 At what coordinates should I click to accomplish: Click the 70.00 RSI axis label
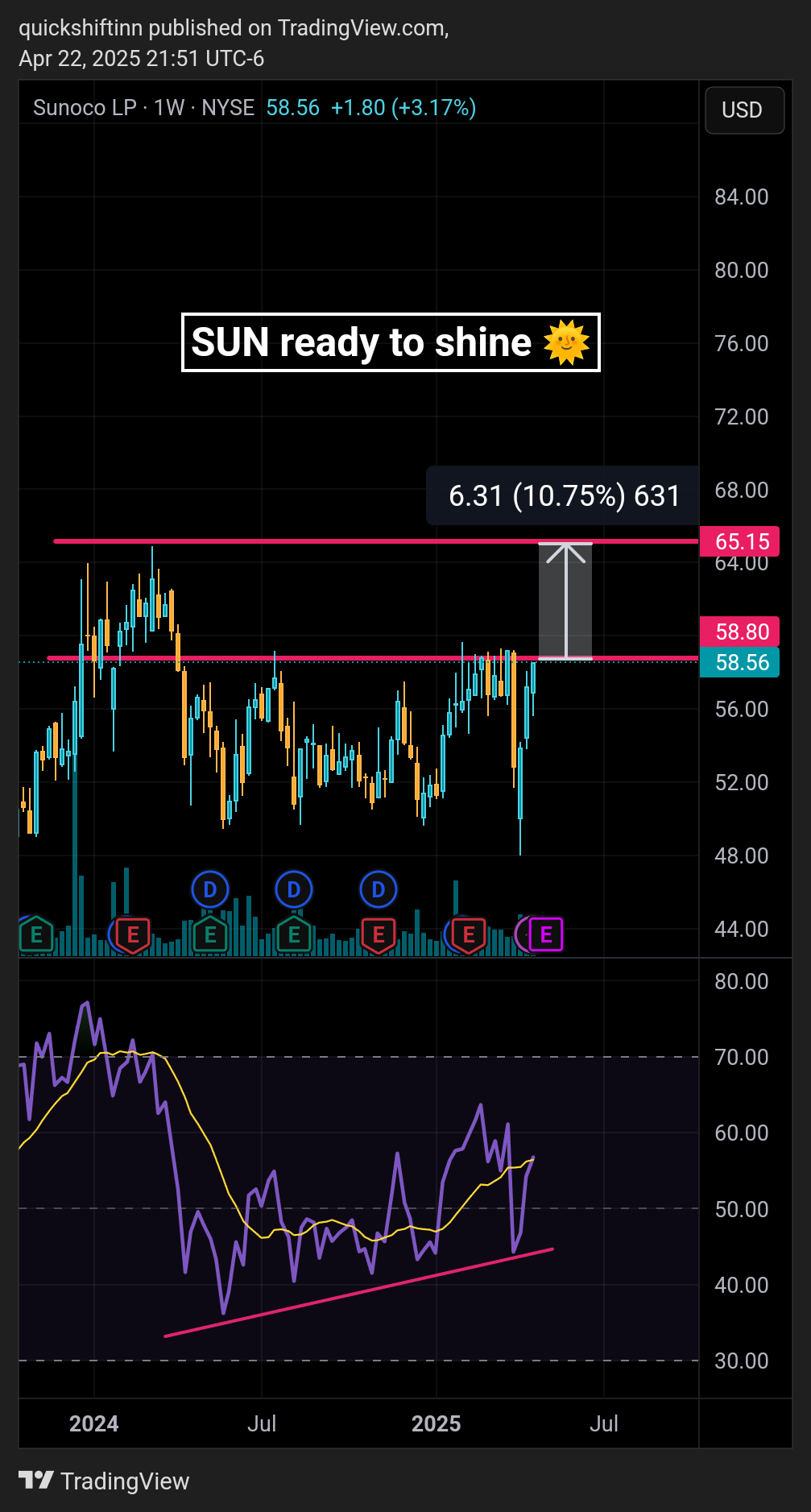(742, 1057)
